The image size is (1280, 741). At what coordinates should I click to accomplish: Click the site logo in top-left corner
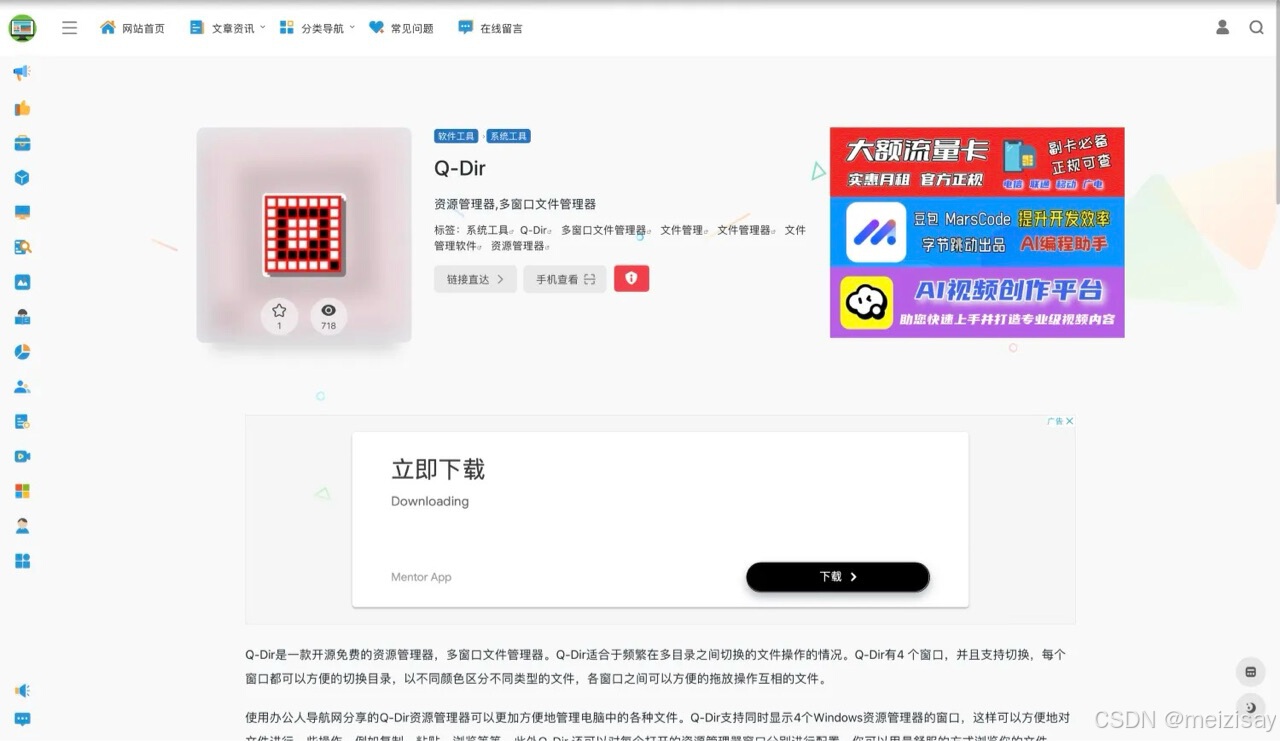point(22,28)
